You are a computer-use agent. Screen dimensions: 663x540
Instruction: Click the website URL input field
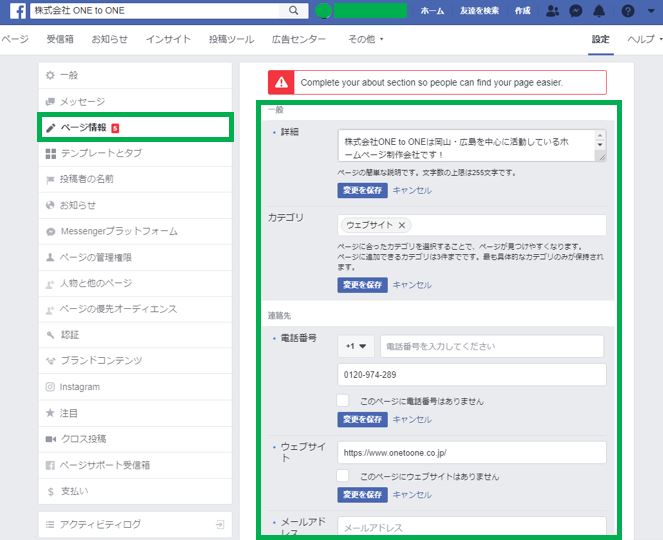[x=471, y=453]
